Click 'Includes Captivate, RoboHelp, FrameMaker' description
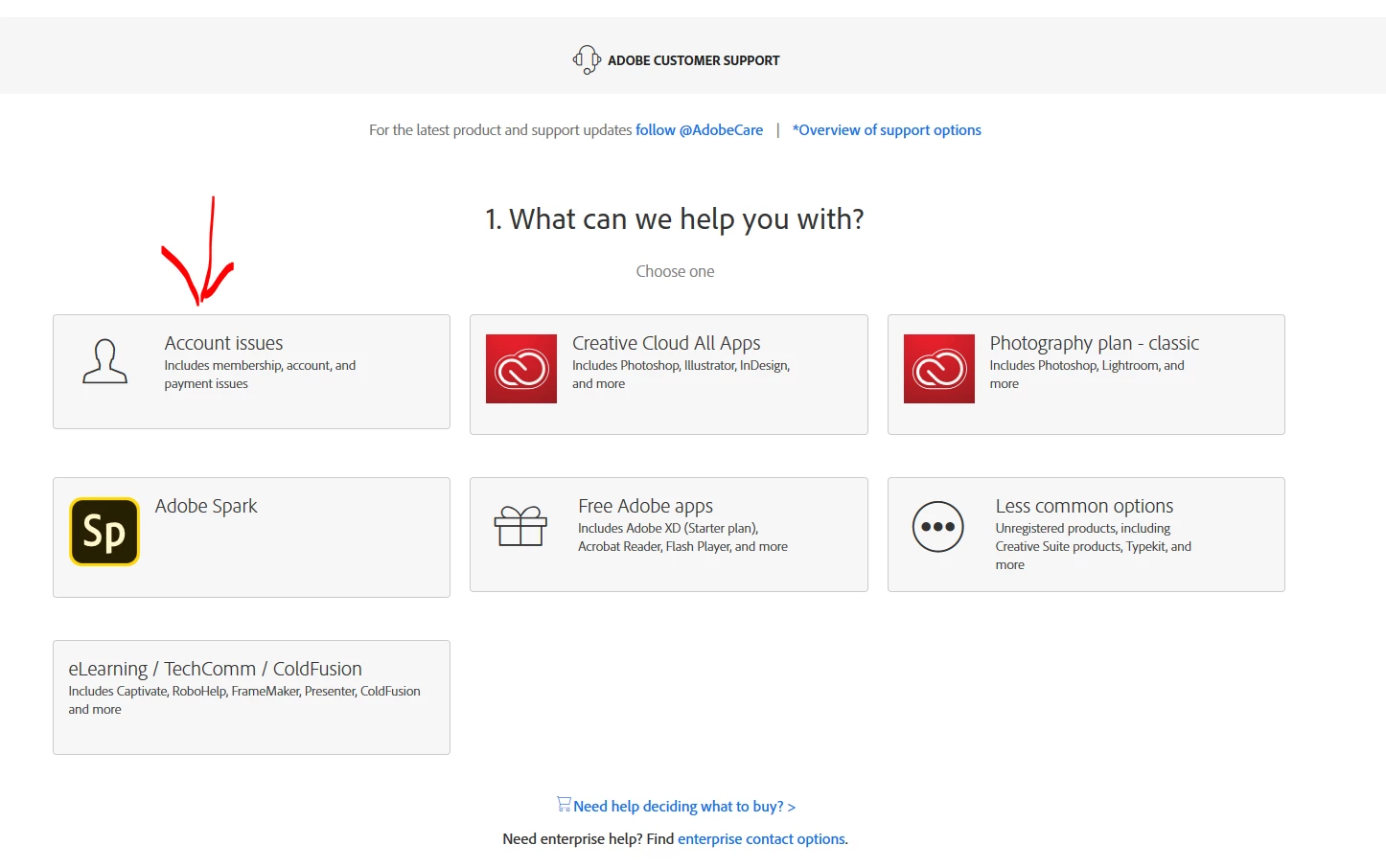Image resolution: width=1386 pixels, height=868 pixels. tap(244, 700)
